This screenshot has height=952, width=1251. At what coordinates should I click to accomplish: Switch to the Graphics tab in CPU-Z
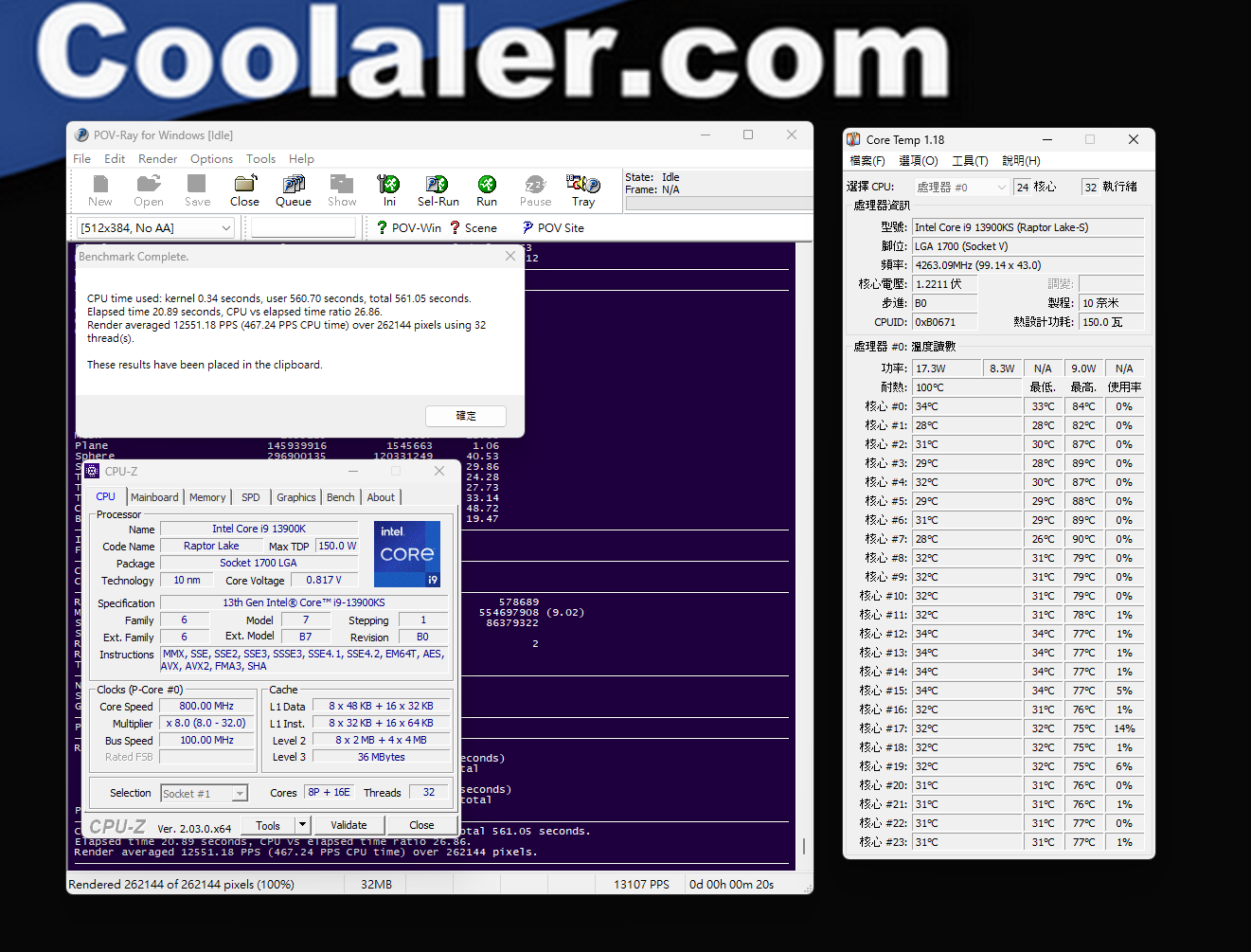tap(296, 497)
